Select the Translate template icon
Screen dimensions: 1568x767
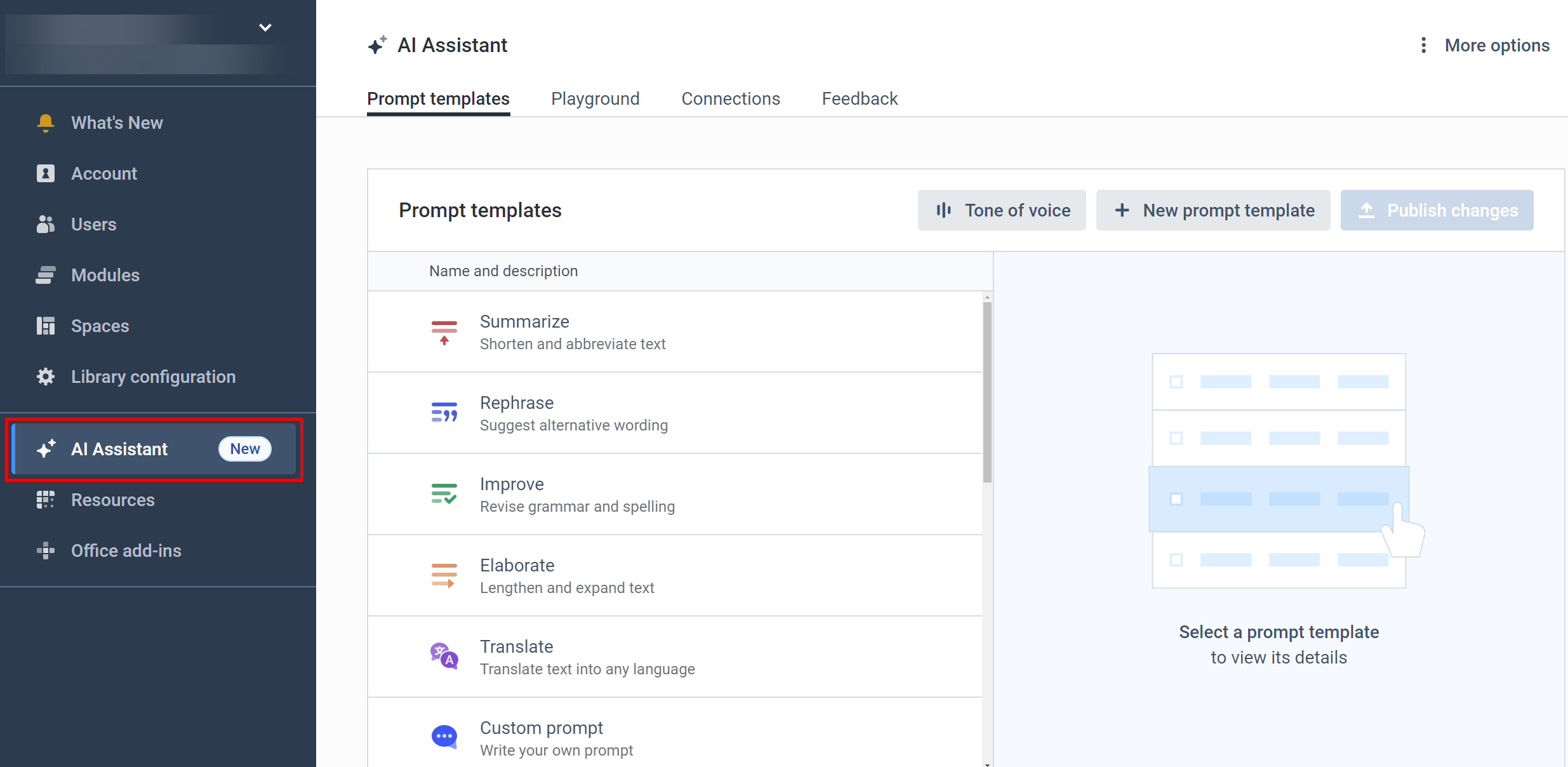click(444, 656)
